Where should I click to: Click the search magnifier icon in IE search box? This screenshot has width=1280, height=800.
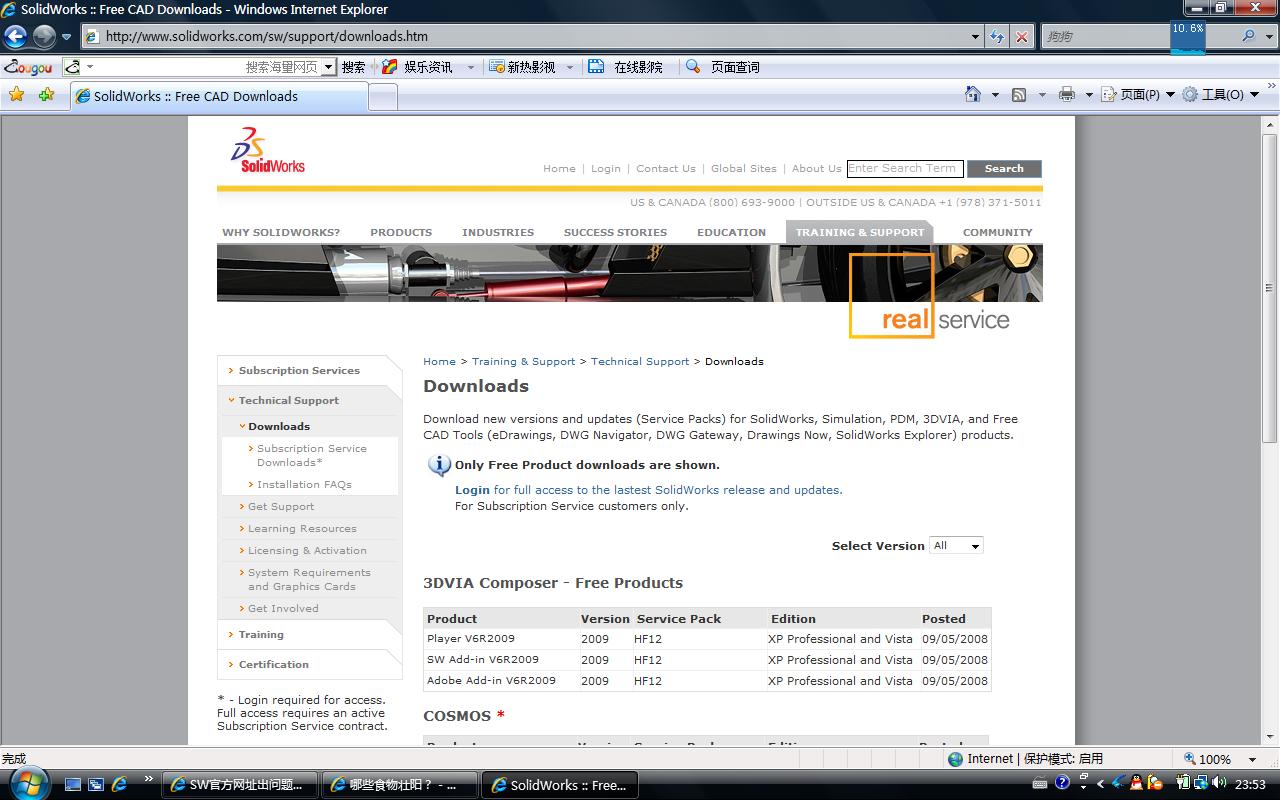click(1248, 36)
